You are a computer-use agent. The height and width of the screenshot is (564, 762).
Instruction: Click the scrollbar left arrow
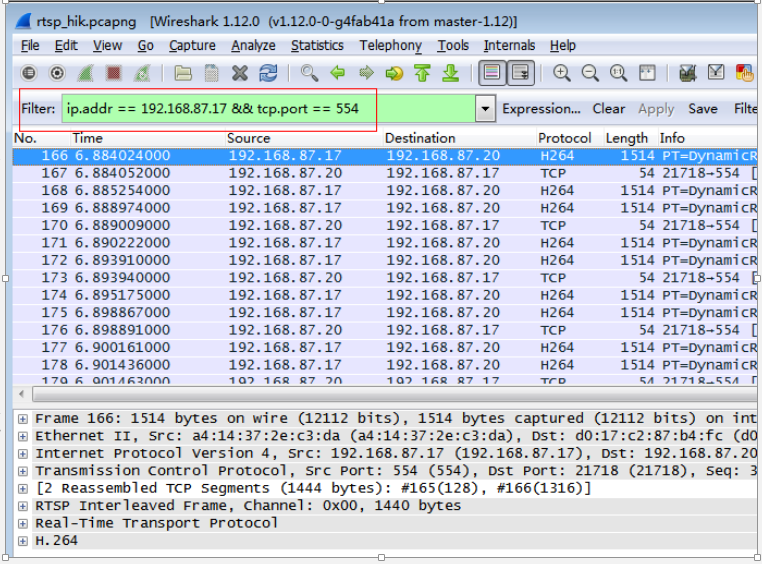[x=21, y=394]
